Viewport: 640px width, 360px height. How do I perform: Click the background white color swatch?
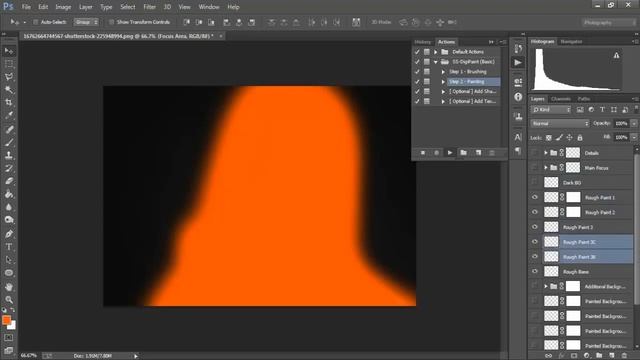[x=13, y=326]
